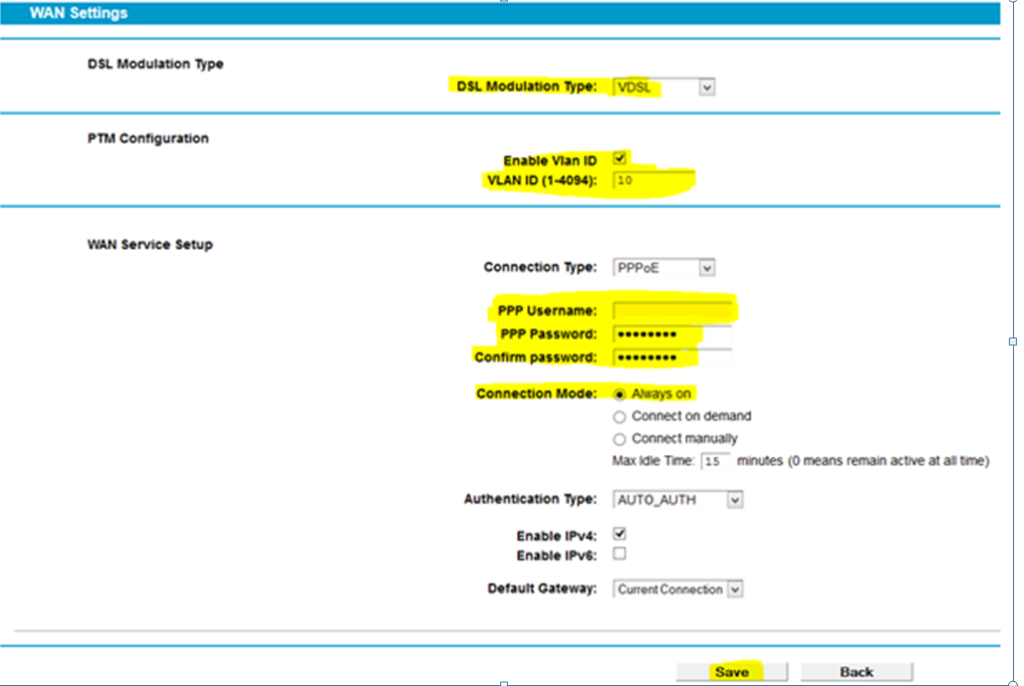This screenshot has height=686, width=1024.
Task: Toggle the Enable IPv4 checkbox
Action: pos(620,535)
